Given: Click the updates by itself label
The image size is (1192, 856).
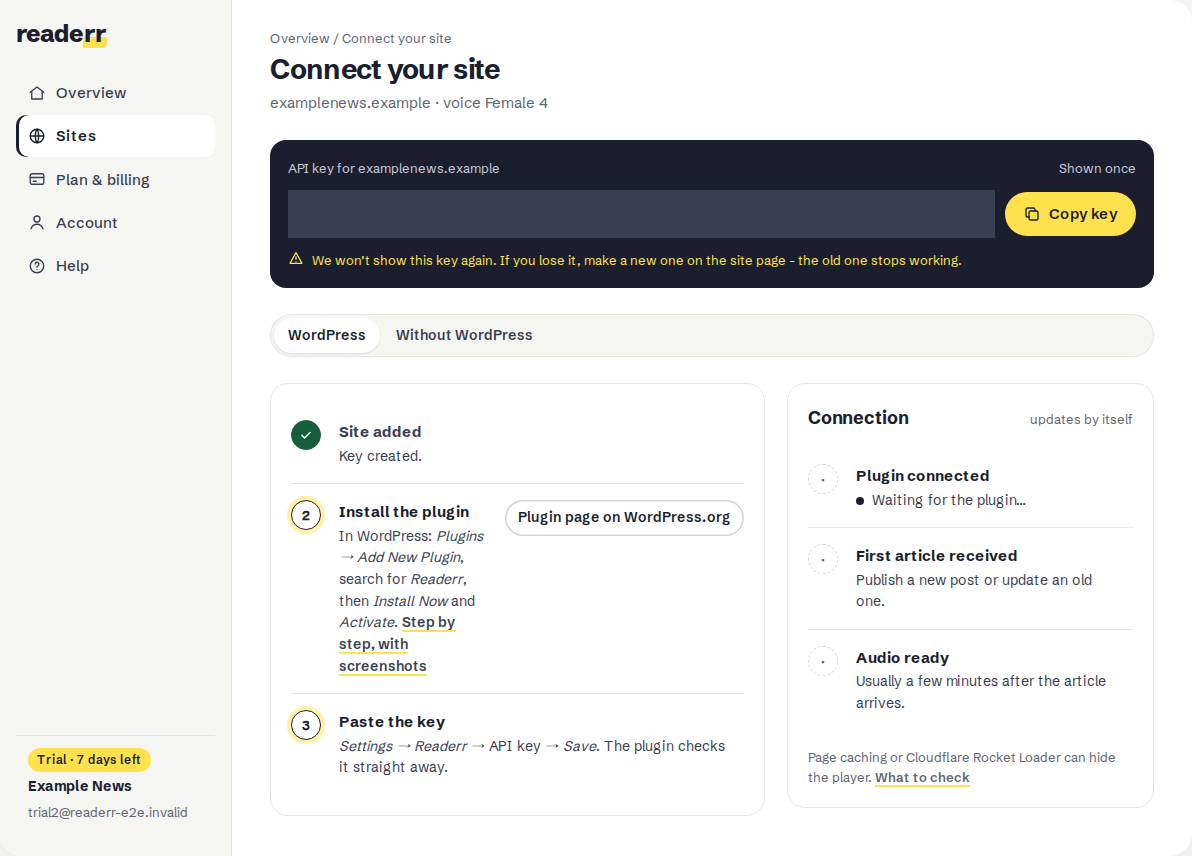Looking at the screenshot, I should pos(1081,420).
